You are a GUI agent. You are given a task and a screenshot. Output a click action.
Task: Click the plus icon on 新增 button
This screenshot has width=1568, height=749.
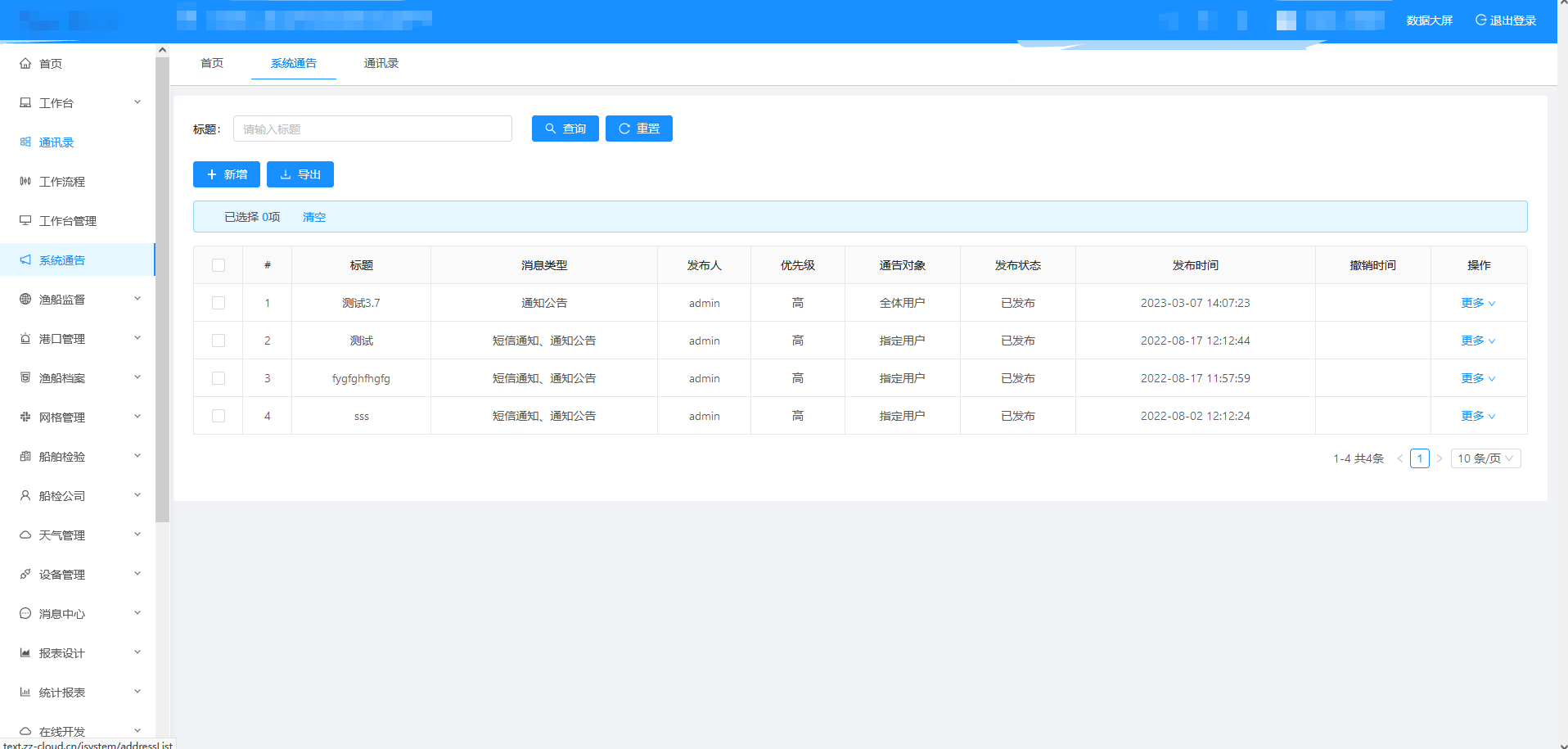coord(212,174)
